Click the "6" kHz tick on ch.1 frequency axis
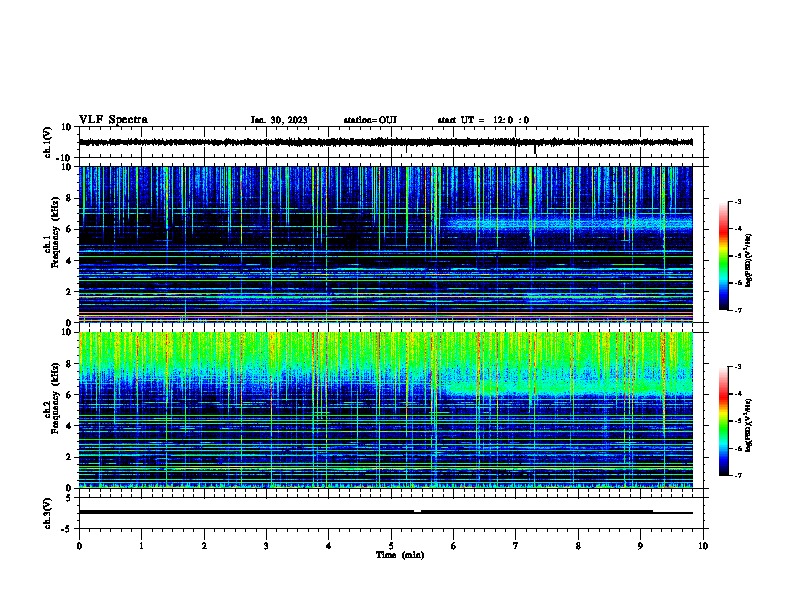This screenshot has width=792, height=612. [70, 229]
